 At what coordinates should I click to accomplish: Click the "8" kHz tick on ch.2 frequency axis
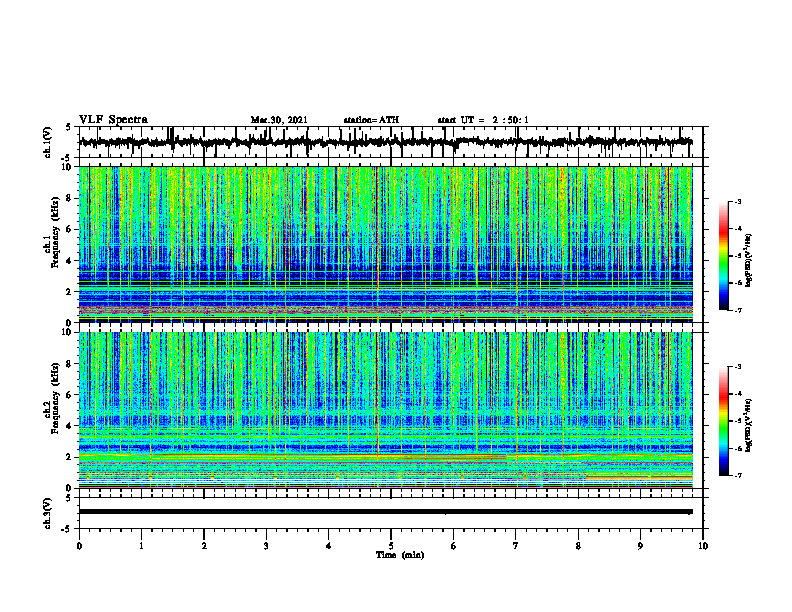(70, 364)
